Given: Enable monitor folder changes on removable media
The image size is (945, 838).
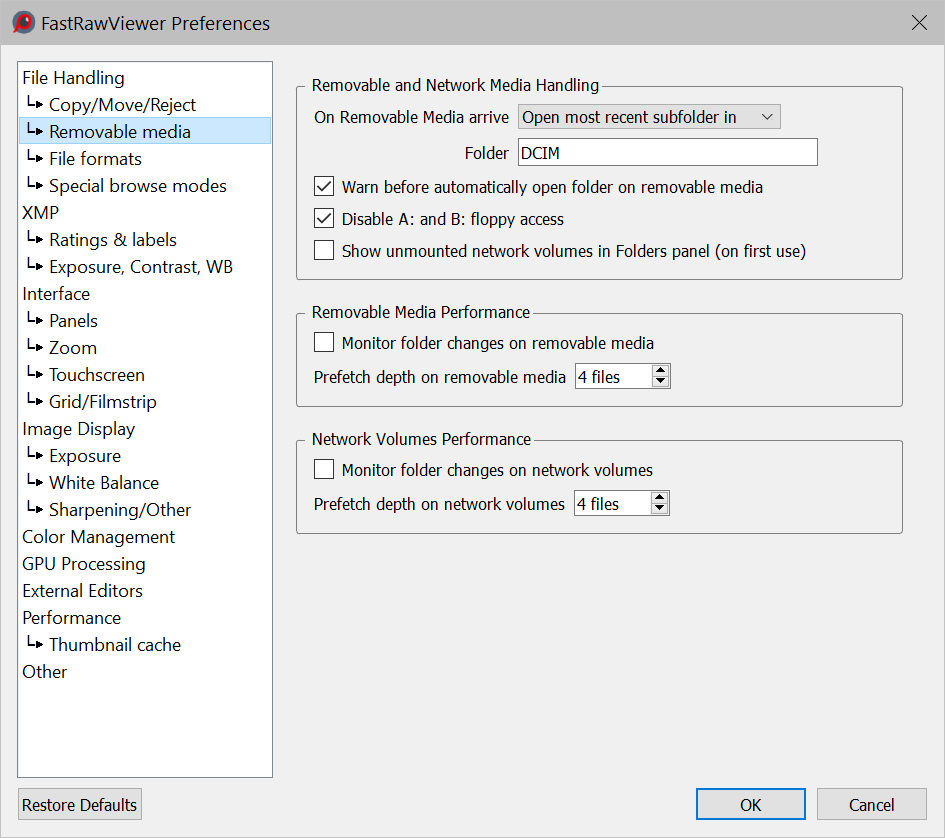Looking at the screenshot, I should pos(324,343).
